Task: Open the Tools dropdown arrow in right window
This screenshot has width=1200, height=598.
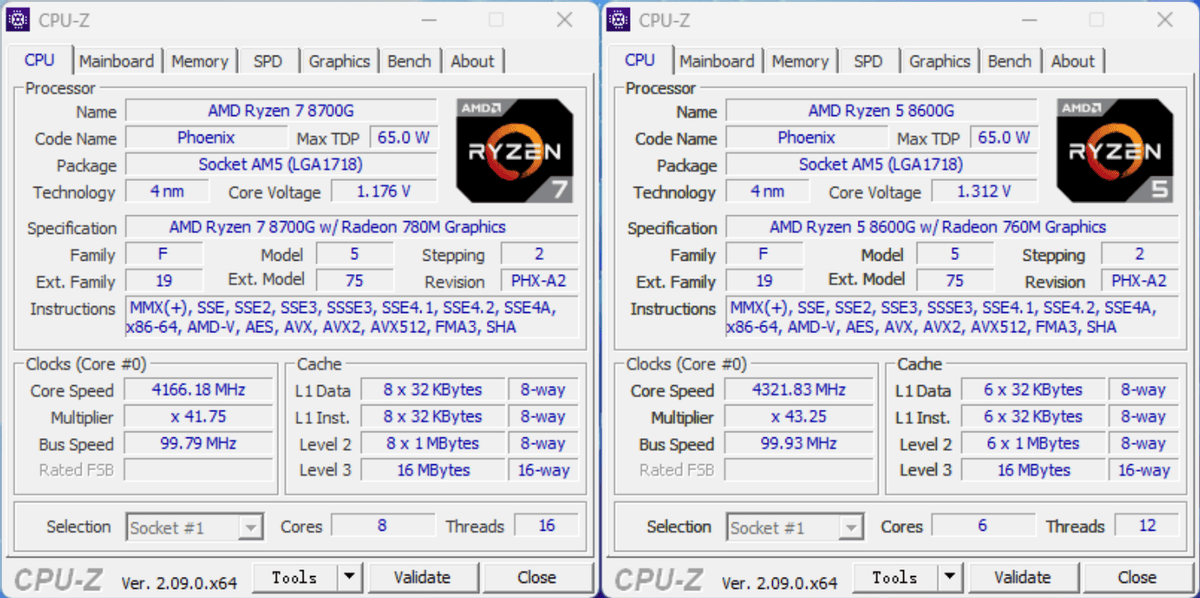Action: (949, 577)
